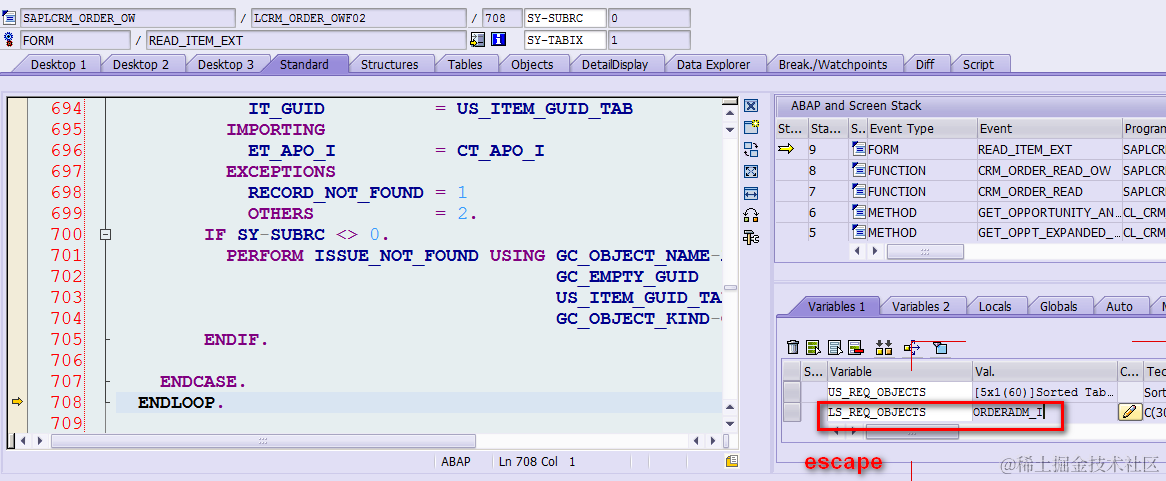Click the yellow arrow breakpoint margin at line 708
1166x481 pixels.
point(18,402)
